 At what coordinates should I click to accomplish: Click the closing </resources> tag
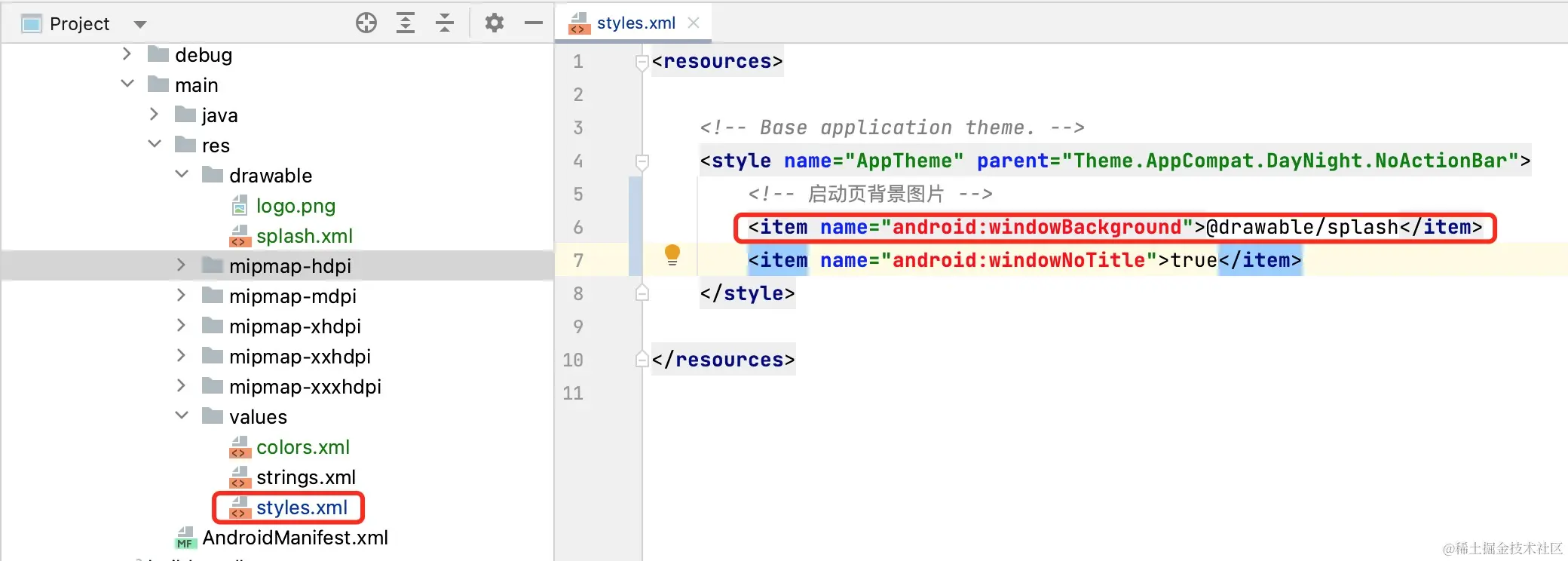click(723, 360)
